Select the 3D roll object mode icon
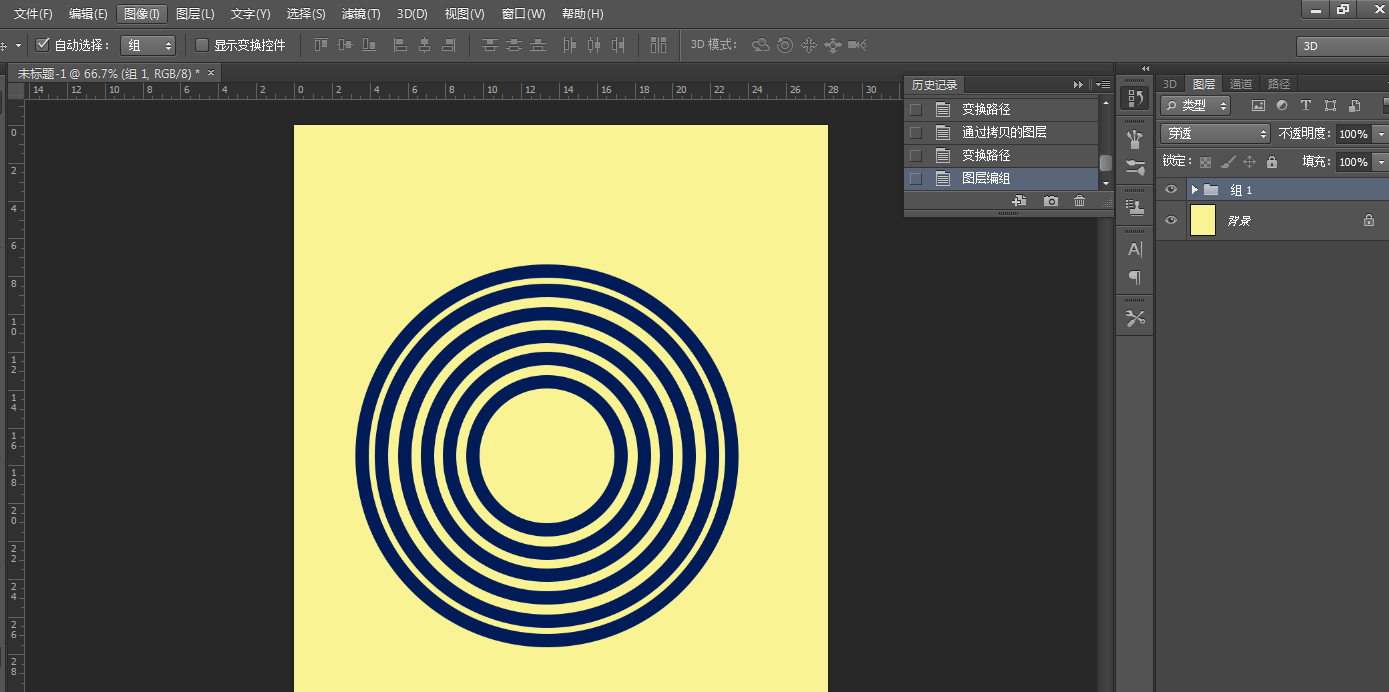Image resolution: width=1389 pixels, height=692 pixels. 785,45
